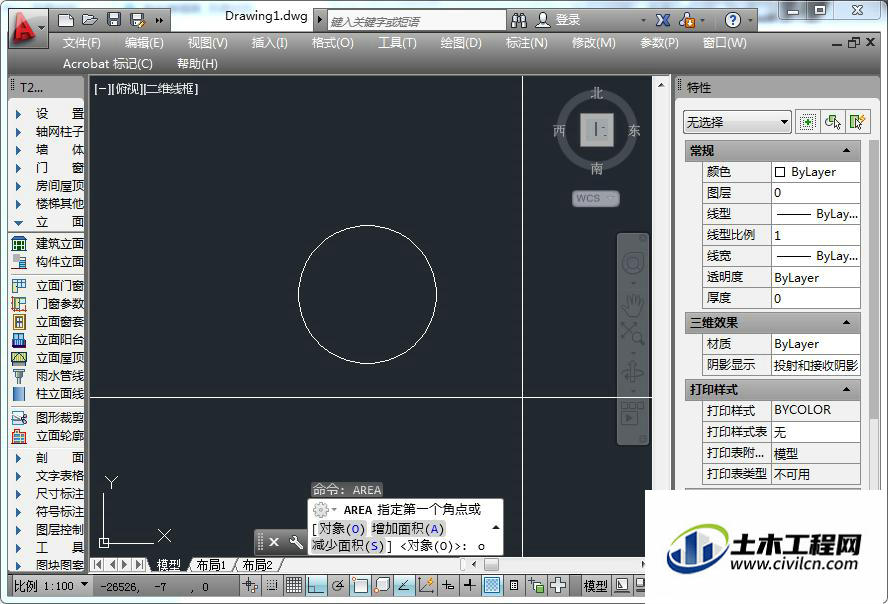Open 建筑立面 tool
The width and height of the screenshot is (888, 604).
pyautogui.click(x=48, y=243)
